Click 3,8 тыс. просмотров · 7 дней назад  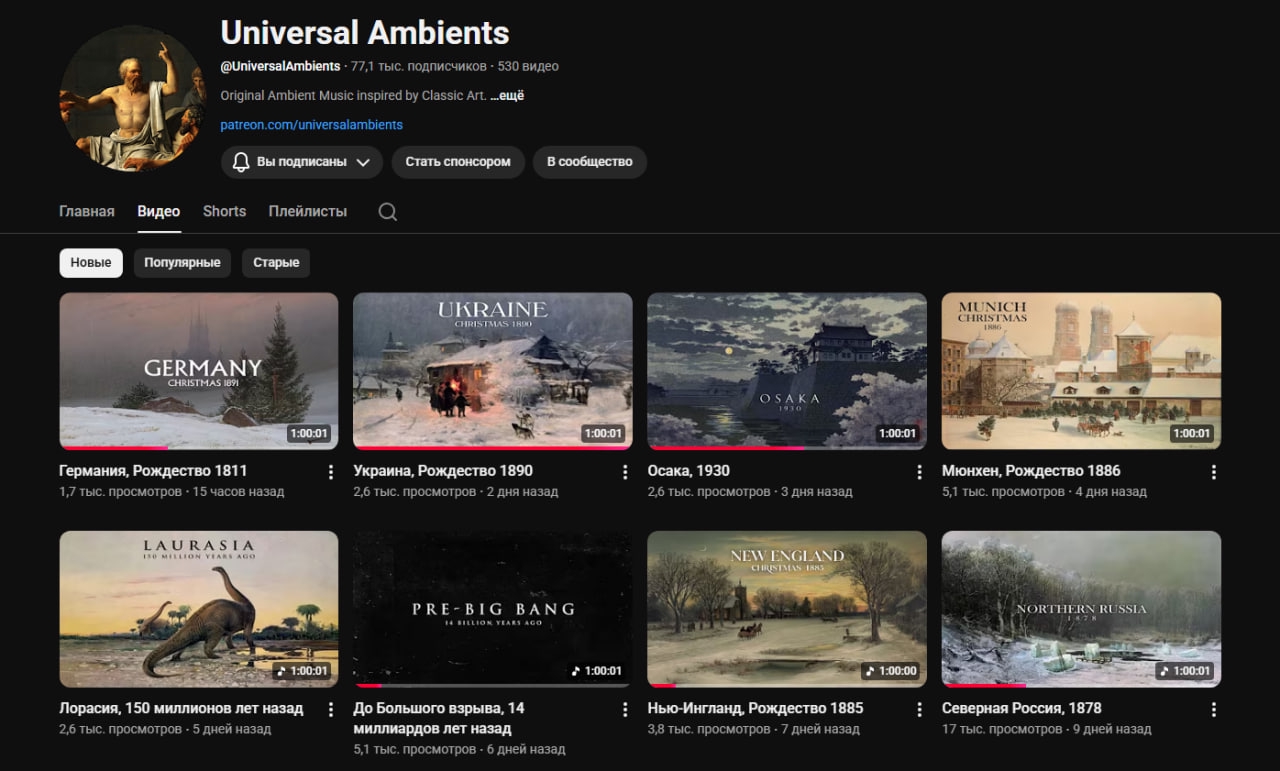[754, 730]
